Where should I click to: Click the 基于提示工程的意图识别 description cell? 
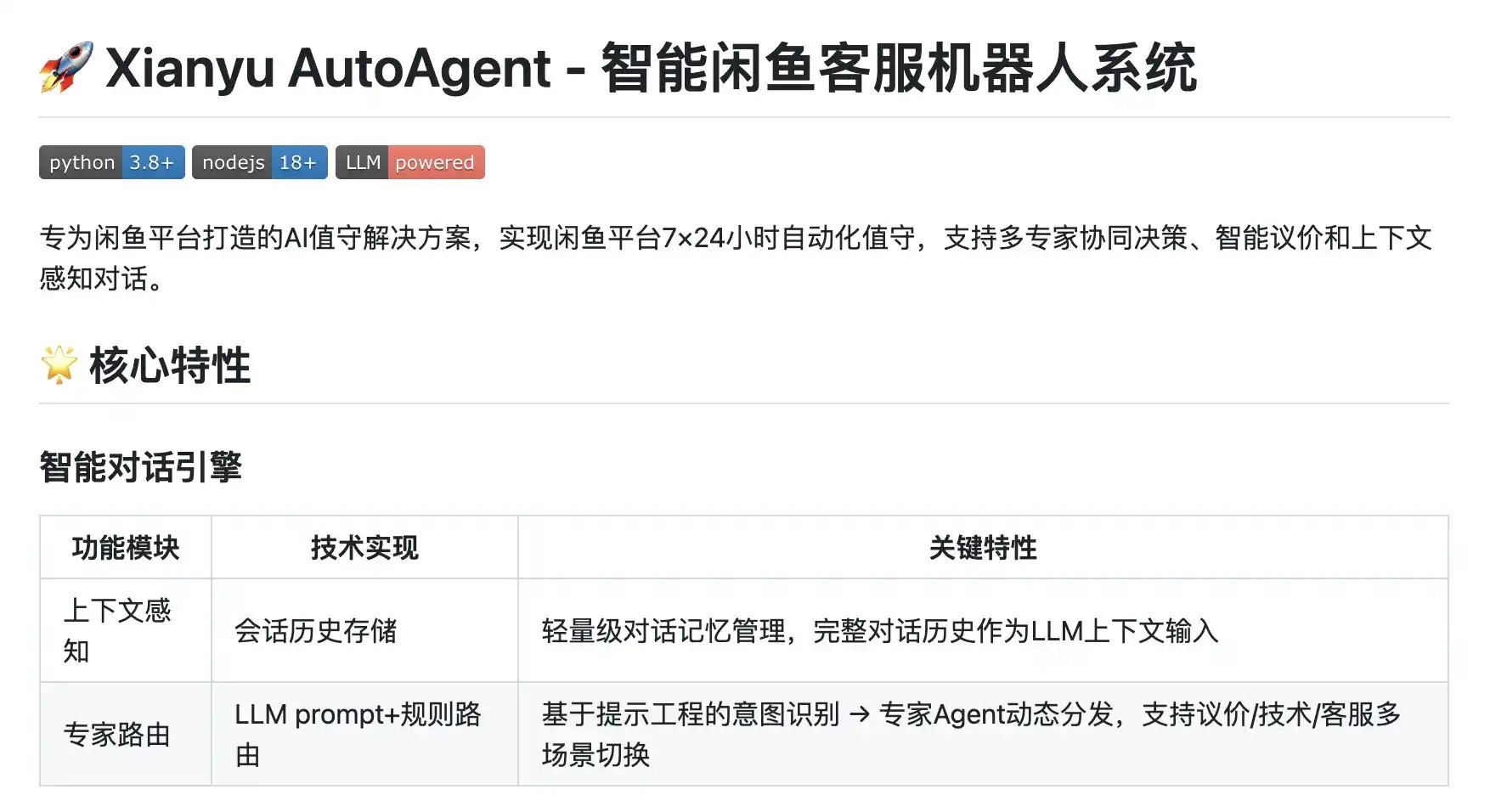[x=983, y=734]
